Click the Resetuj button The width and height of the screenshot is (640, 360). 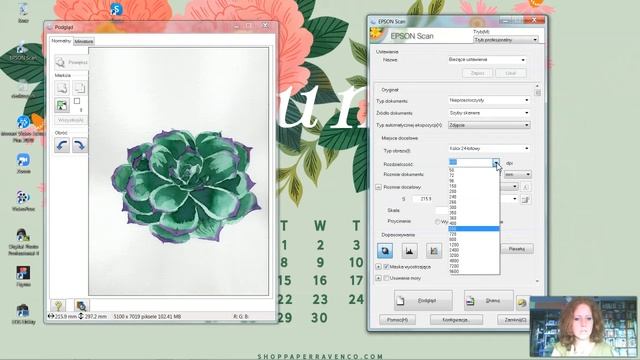click(x=517, y=249)
